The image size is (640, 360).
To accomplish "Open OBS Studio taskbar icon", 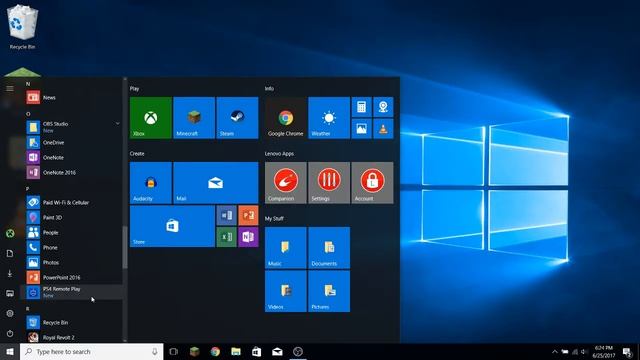I will (x=298, y=351).
